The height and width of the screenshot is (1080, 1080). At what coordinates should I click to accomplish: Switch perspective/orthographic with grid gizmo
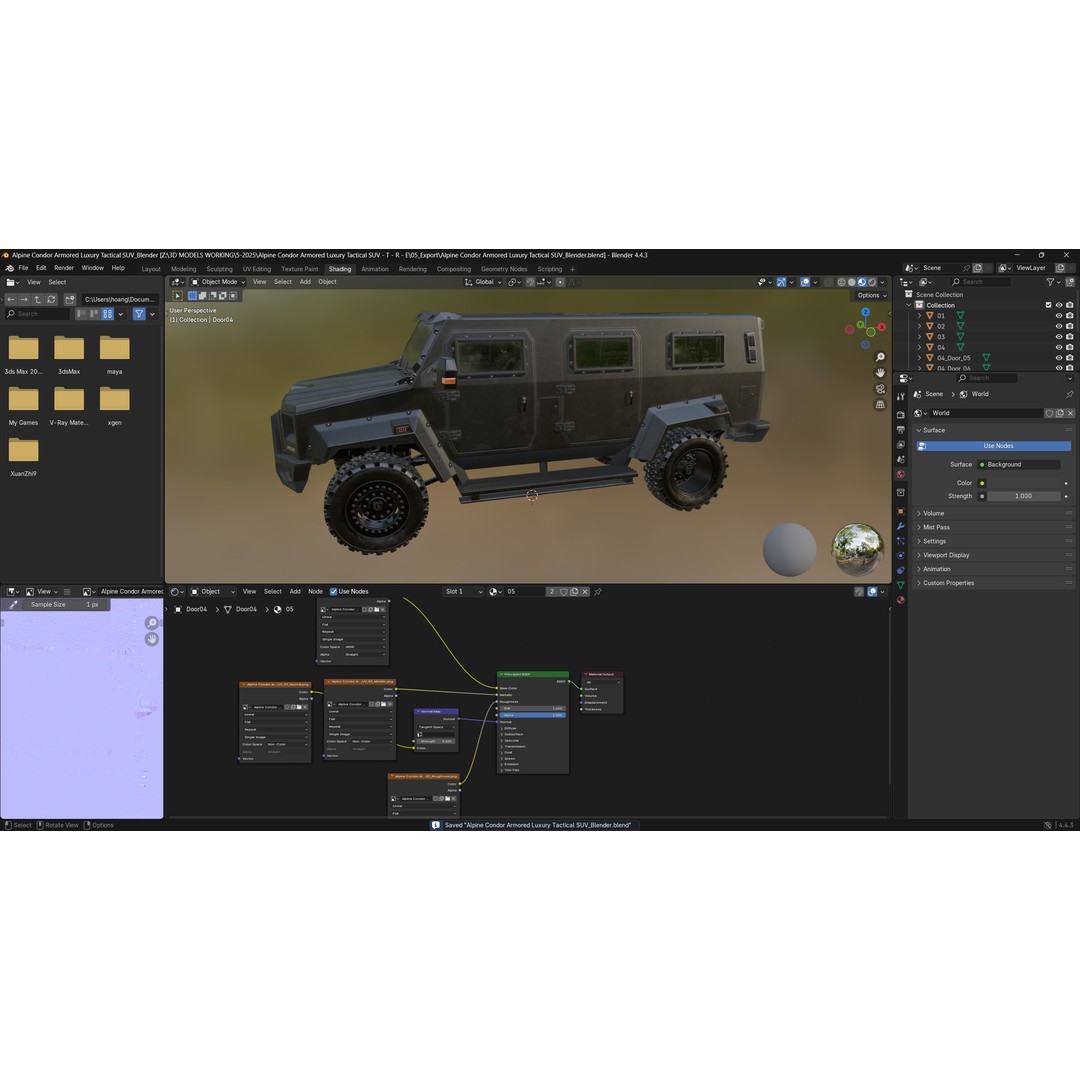pyautogui.click(x=880, y=404)
